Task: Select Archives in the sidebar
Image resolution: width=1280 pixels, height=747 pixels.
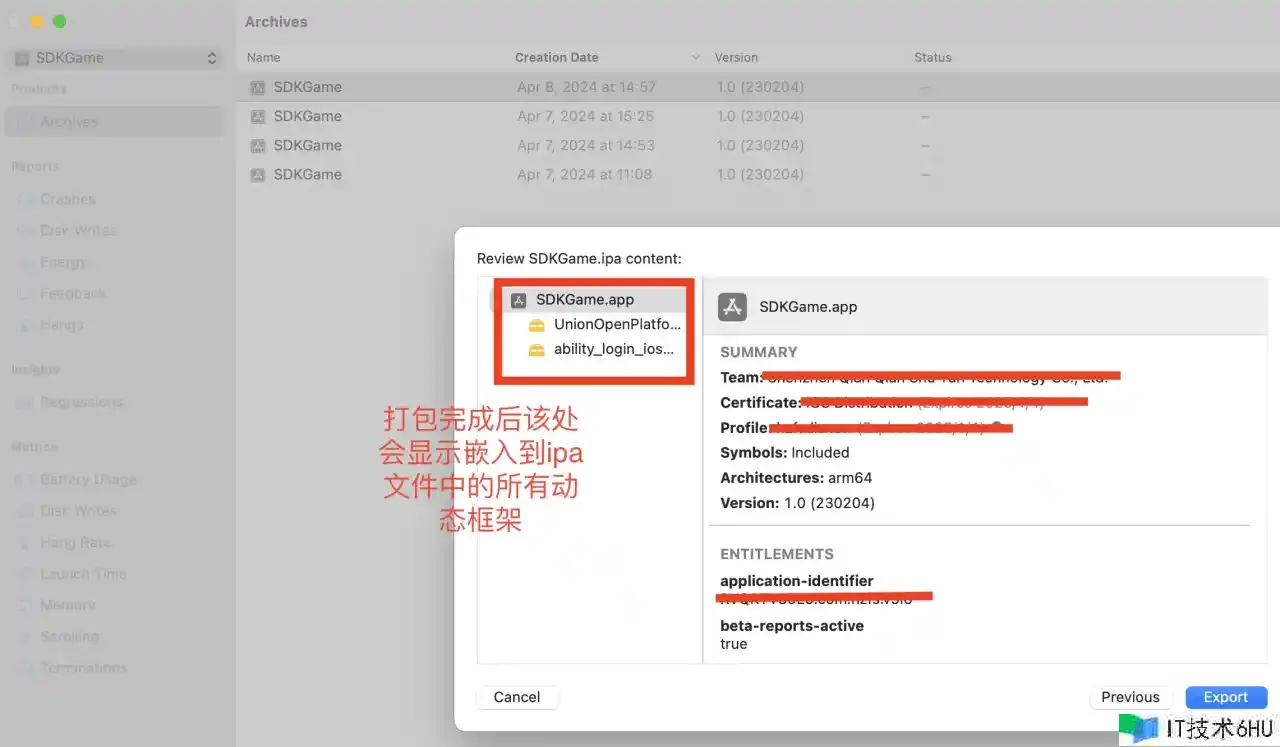Action: click(x=115, y=122)
